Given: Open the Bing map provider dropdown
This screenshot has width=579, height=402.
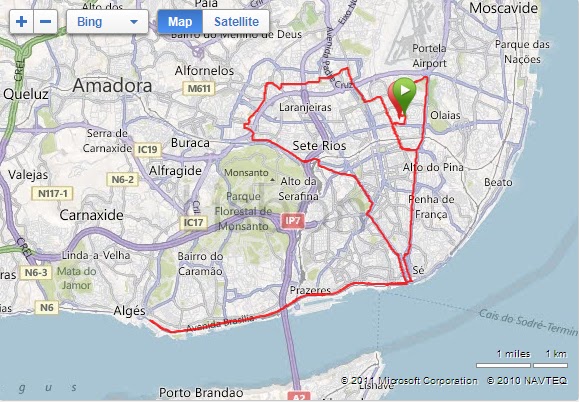Looking at the screenshot, I should point(107,22).
